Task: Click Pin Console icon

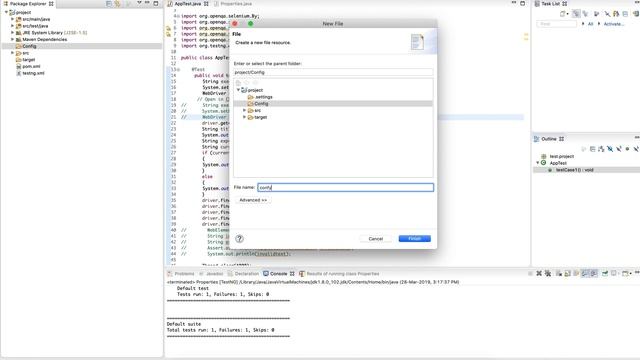Action: click(x=605, y=273)
